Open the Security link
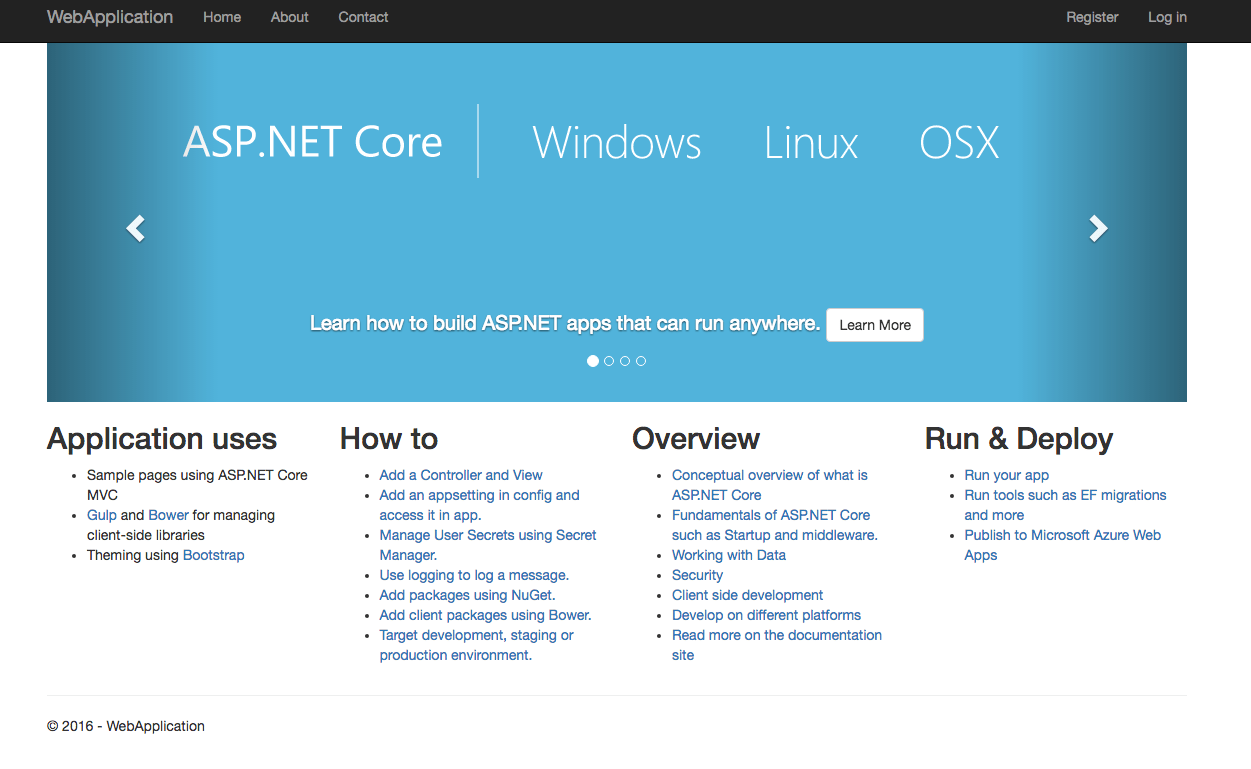 [x=697, y=575]
